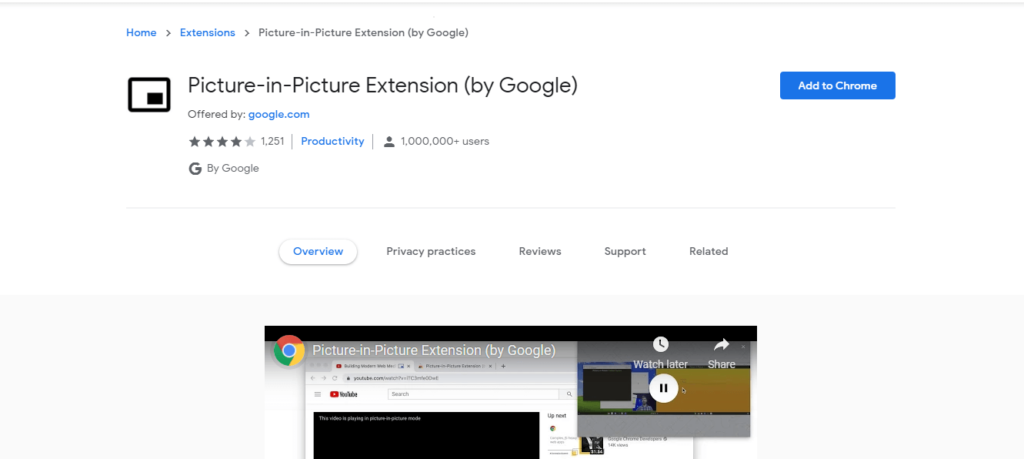Click the search field inside video preview
The image size is (1024, 459).
(x=473, y=394)
